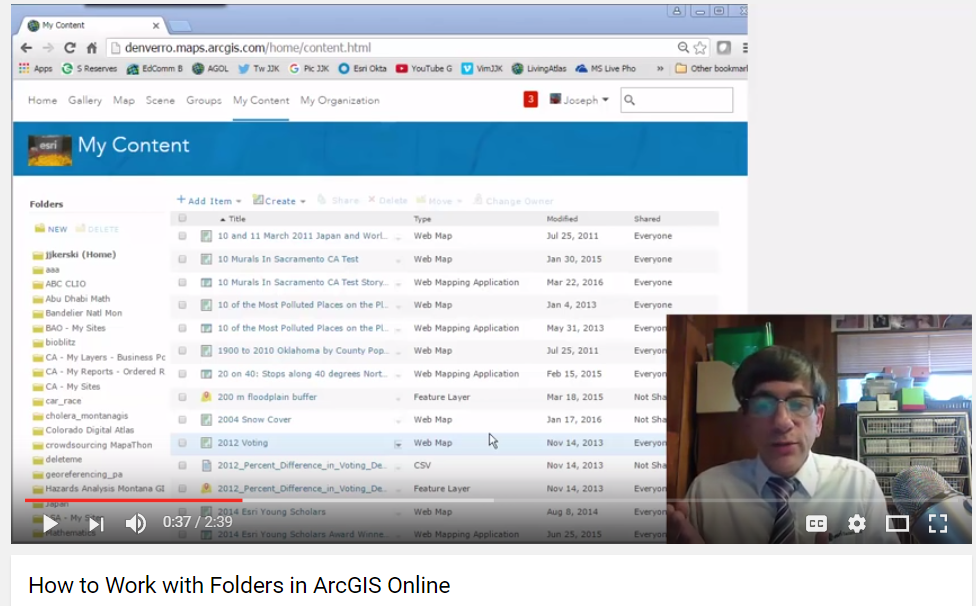976x606 pixels.
Task: Open 2004 Snow Cover item dropdown arrow
Action: pos(398,421)
